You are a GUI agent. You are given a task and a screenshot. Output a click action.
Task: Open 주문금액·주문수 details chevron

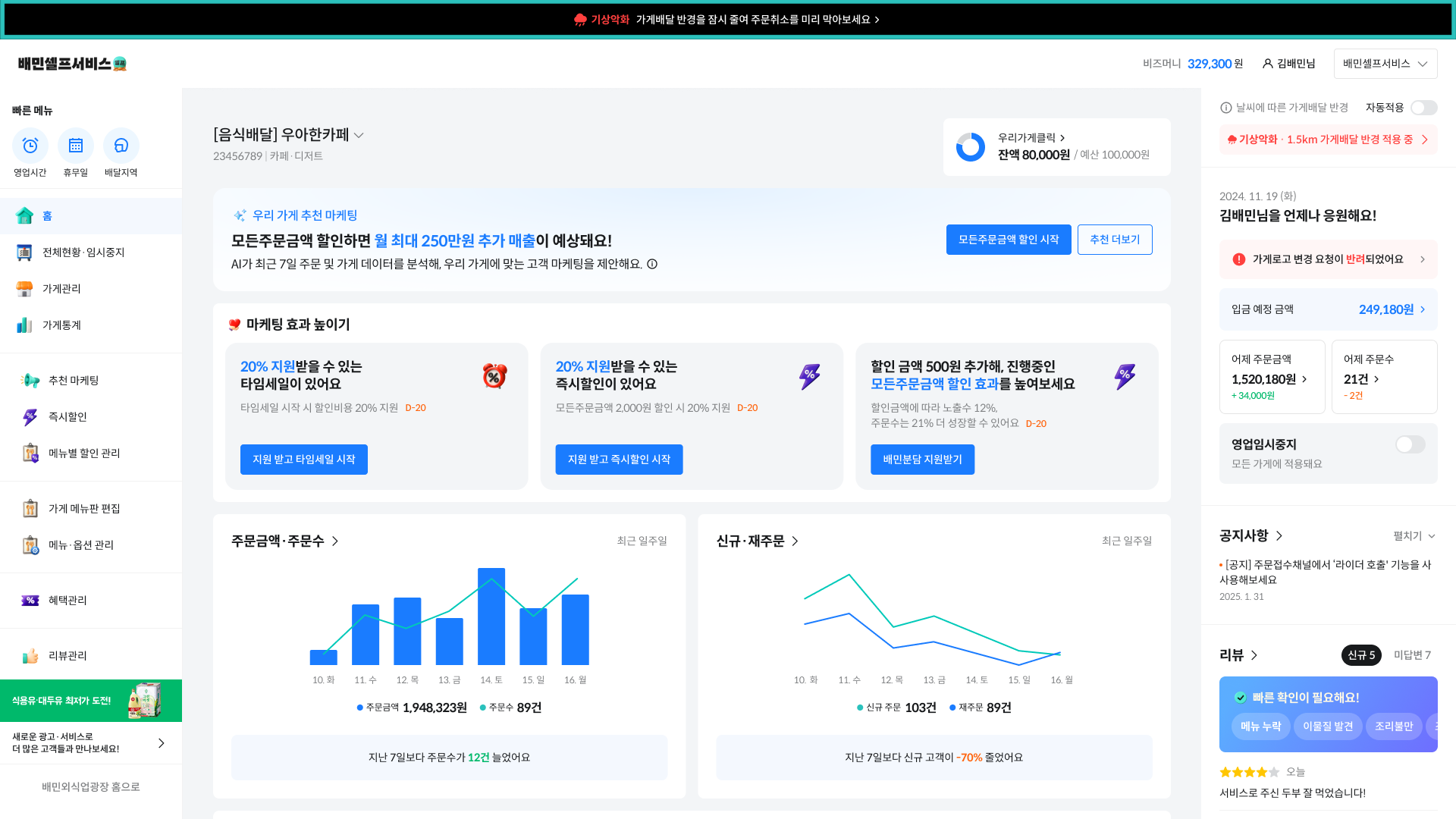pos(335,541)
